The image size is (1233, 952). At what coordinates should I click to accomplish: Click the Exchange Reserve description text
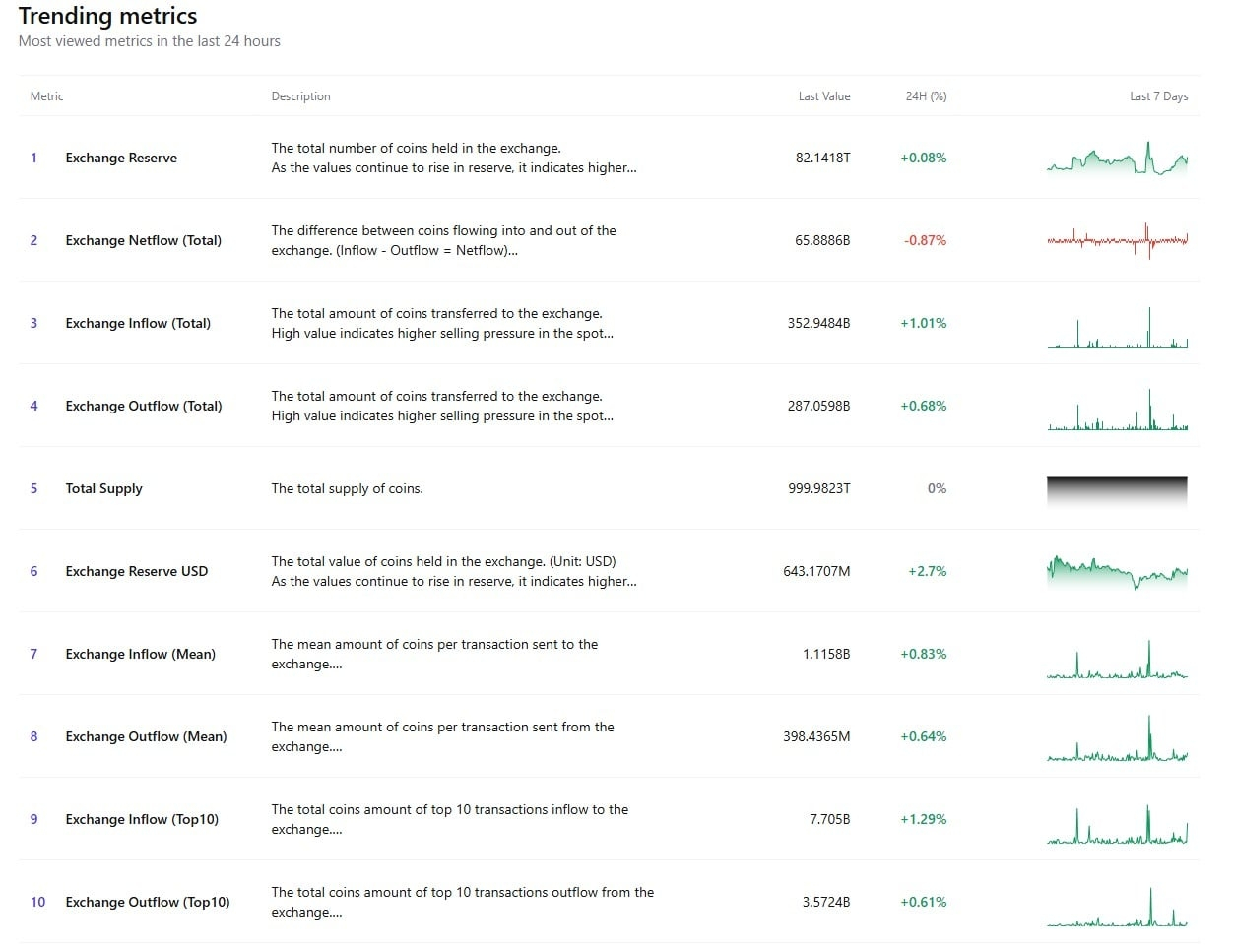pyautogui.click(x=453, y=158)
